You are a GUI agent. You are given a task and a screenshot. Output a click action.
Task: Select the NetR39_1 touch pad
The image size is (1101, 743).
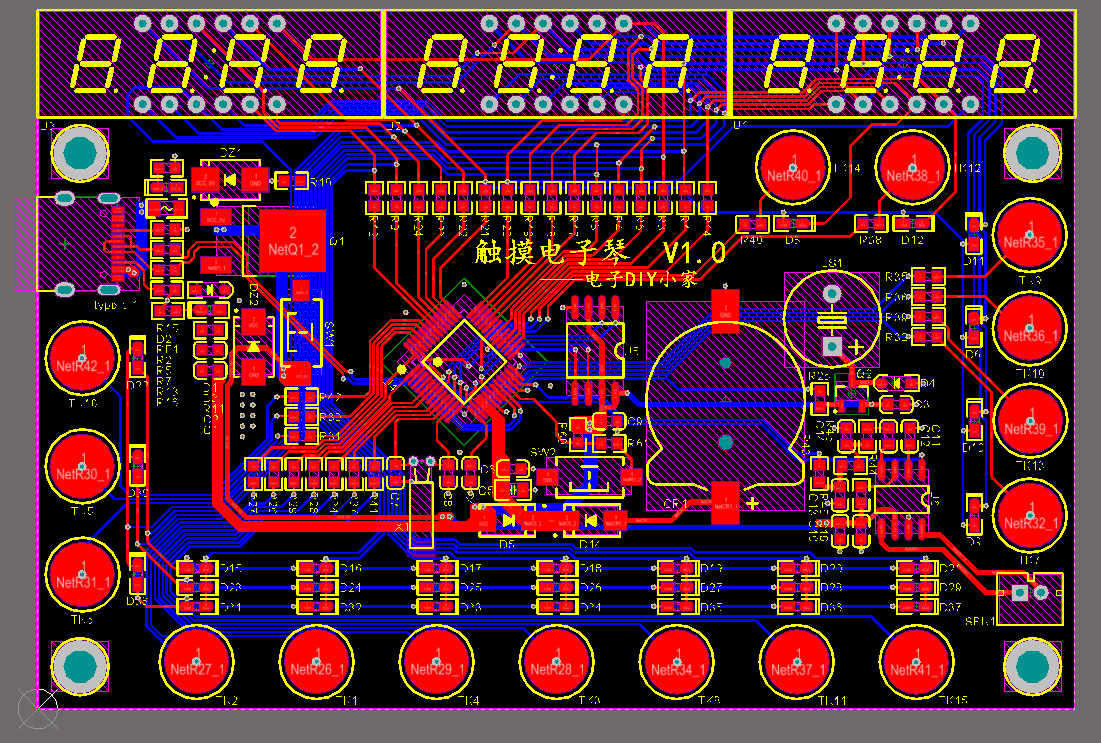tap(1030, 422)
